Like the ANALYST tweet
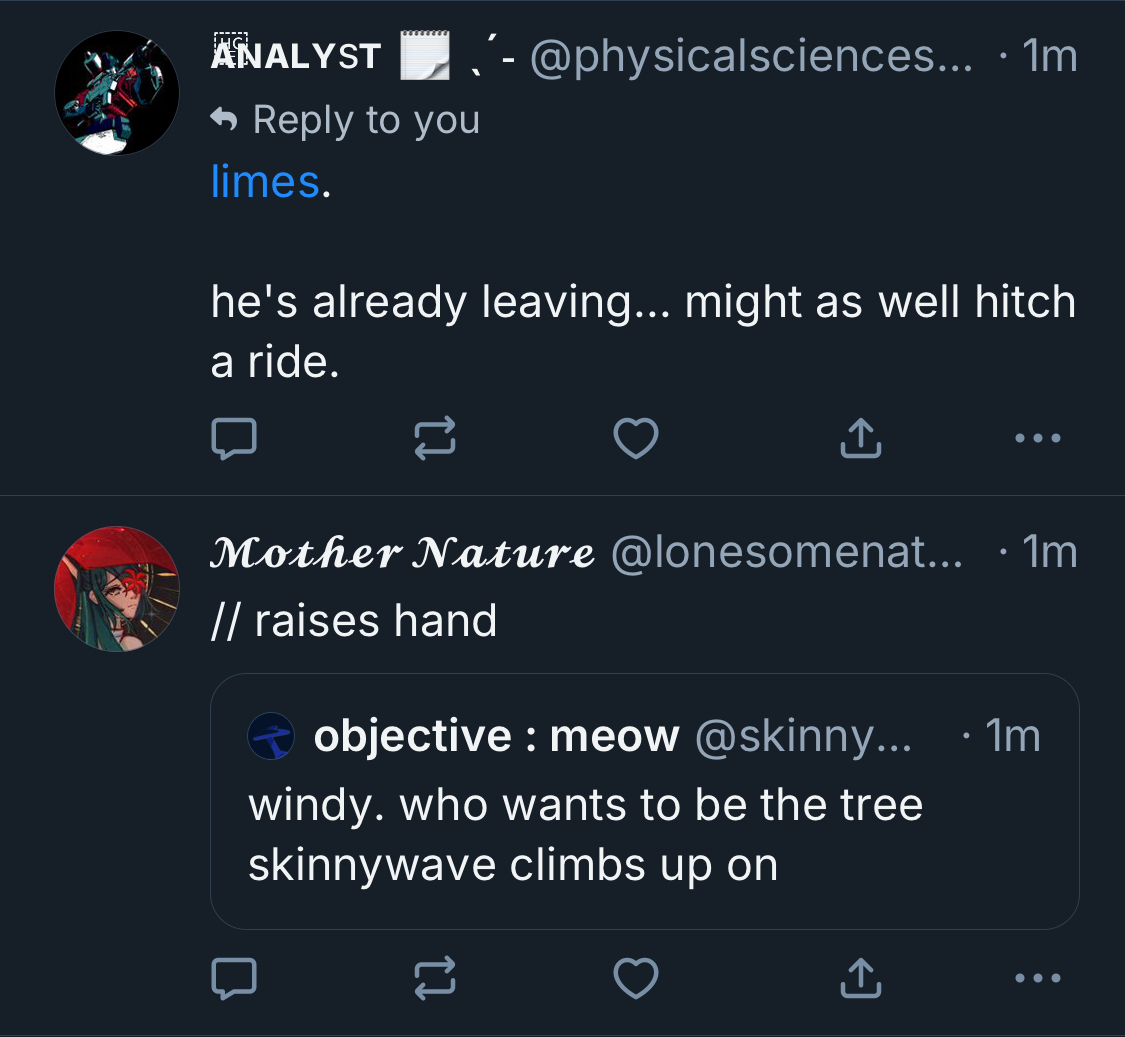This screenshot has height=1037, width=1125. [636, 439]
